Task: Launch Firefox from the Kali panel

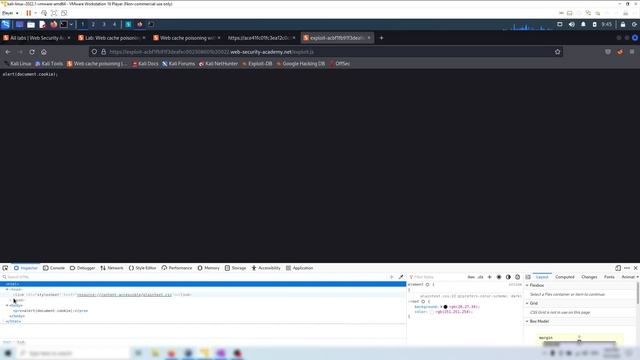Action: point(53,24)
